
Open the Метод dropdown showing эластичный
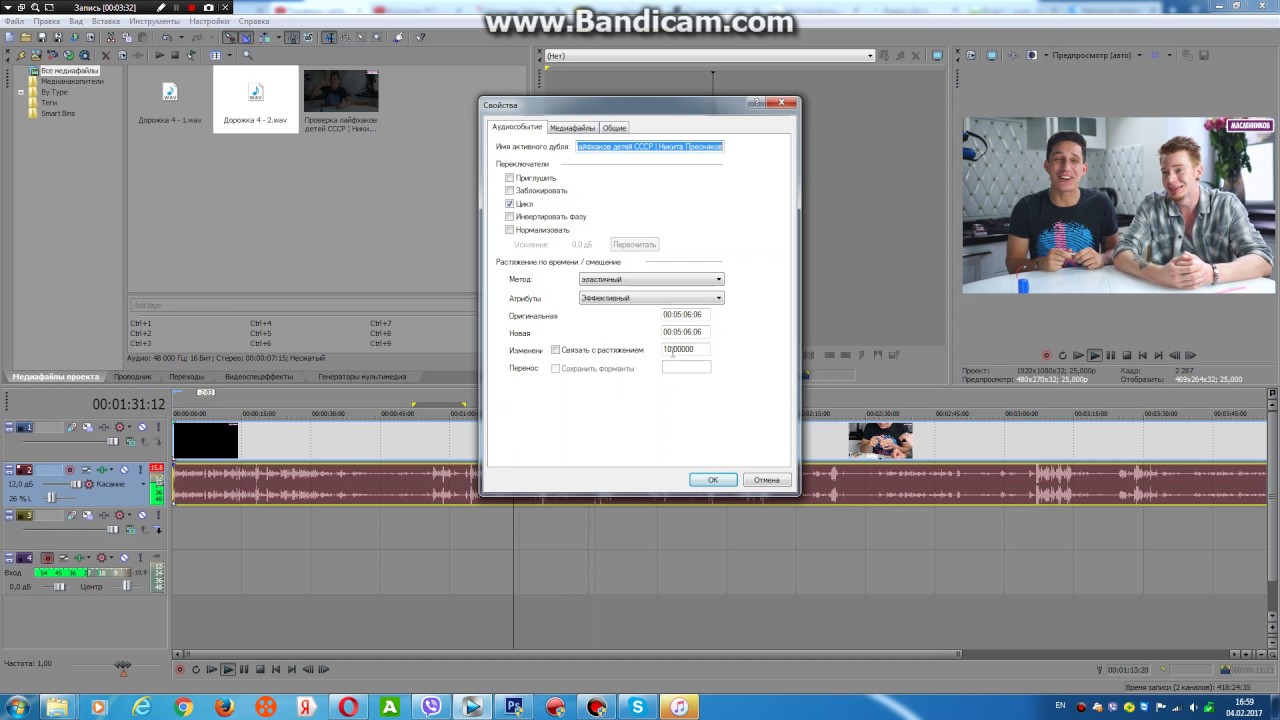coord(651,279)
